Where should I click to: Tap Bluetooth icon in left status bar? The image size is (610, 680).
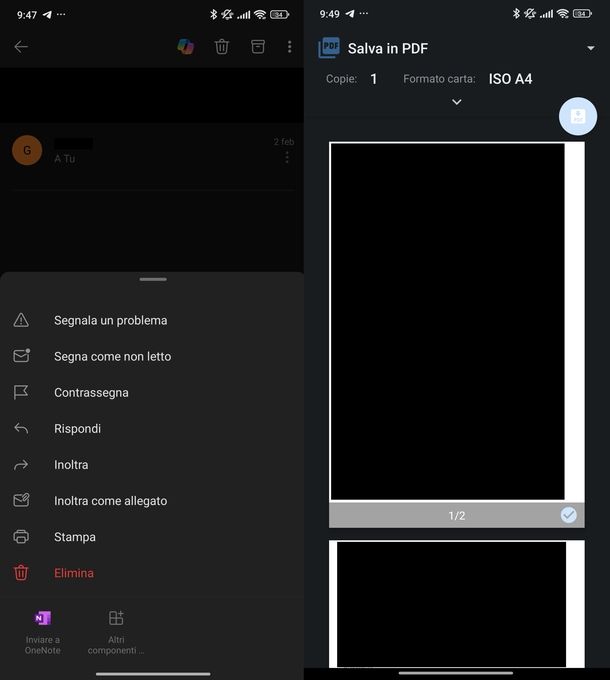pos(213,14)
